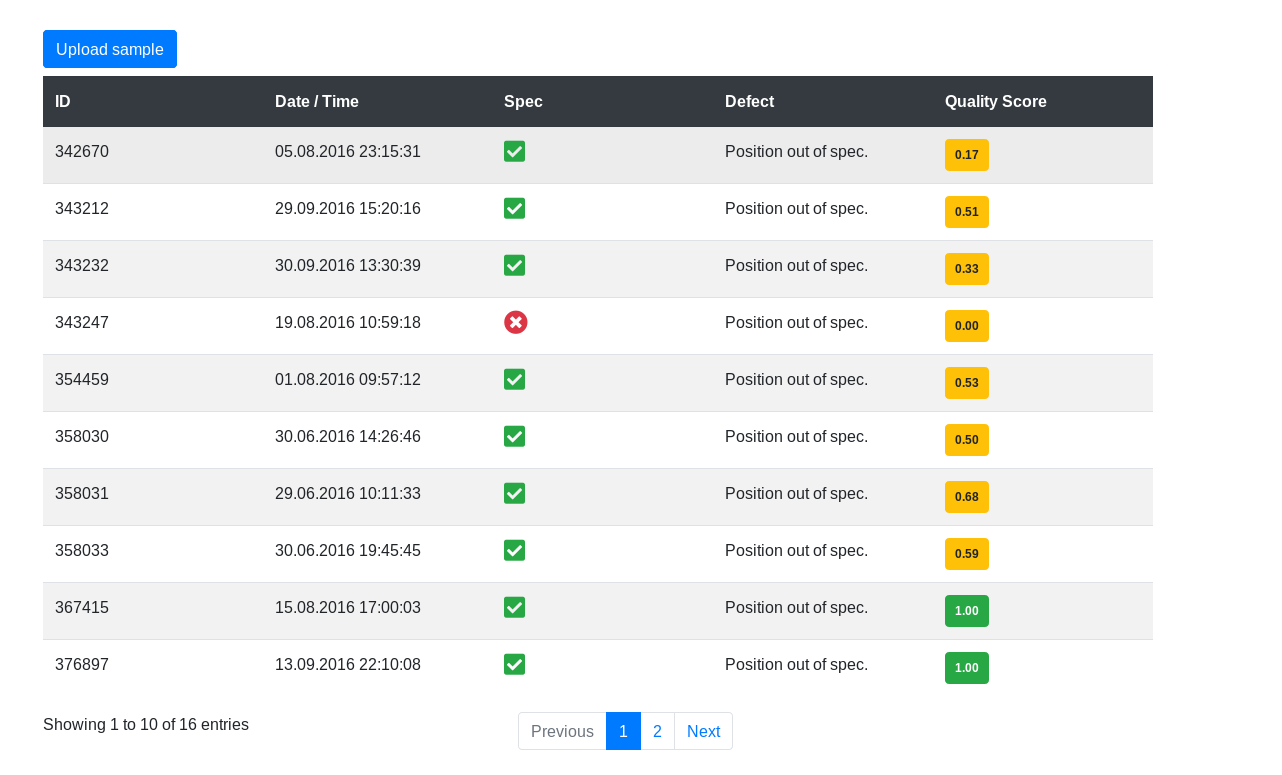The width and height of the screenshot is (1282, 775).
Task: Click the 1.00 score badge for sample 367415
Action: 967,611
